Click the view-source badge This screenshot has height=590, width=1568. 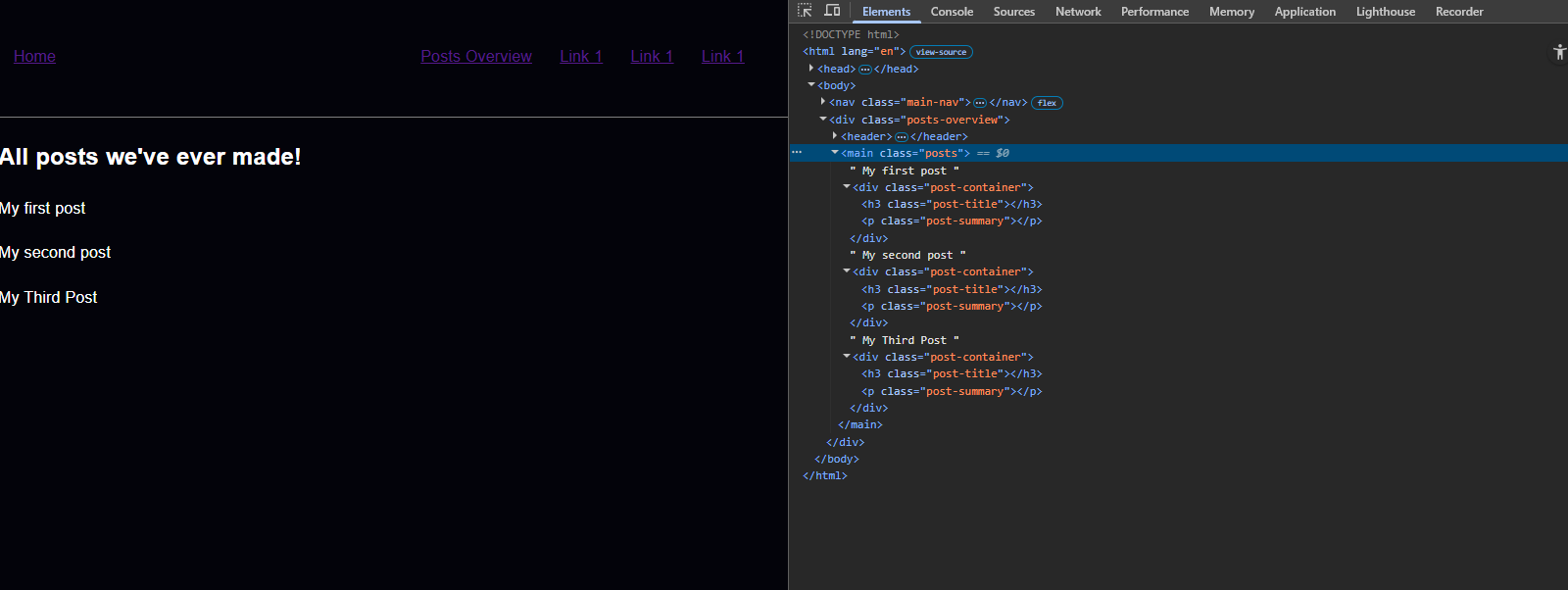point(941,52)
